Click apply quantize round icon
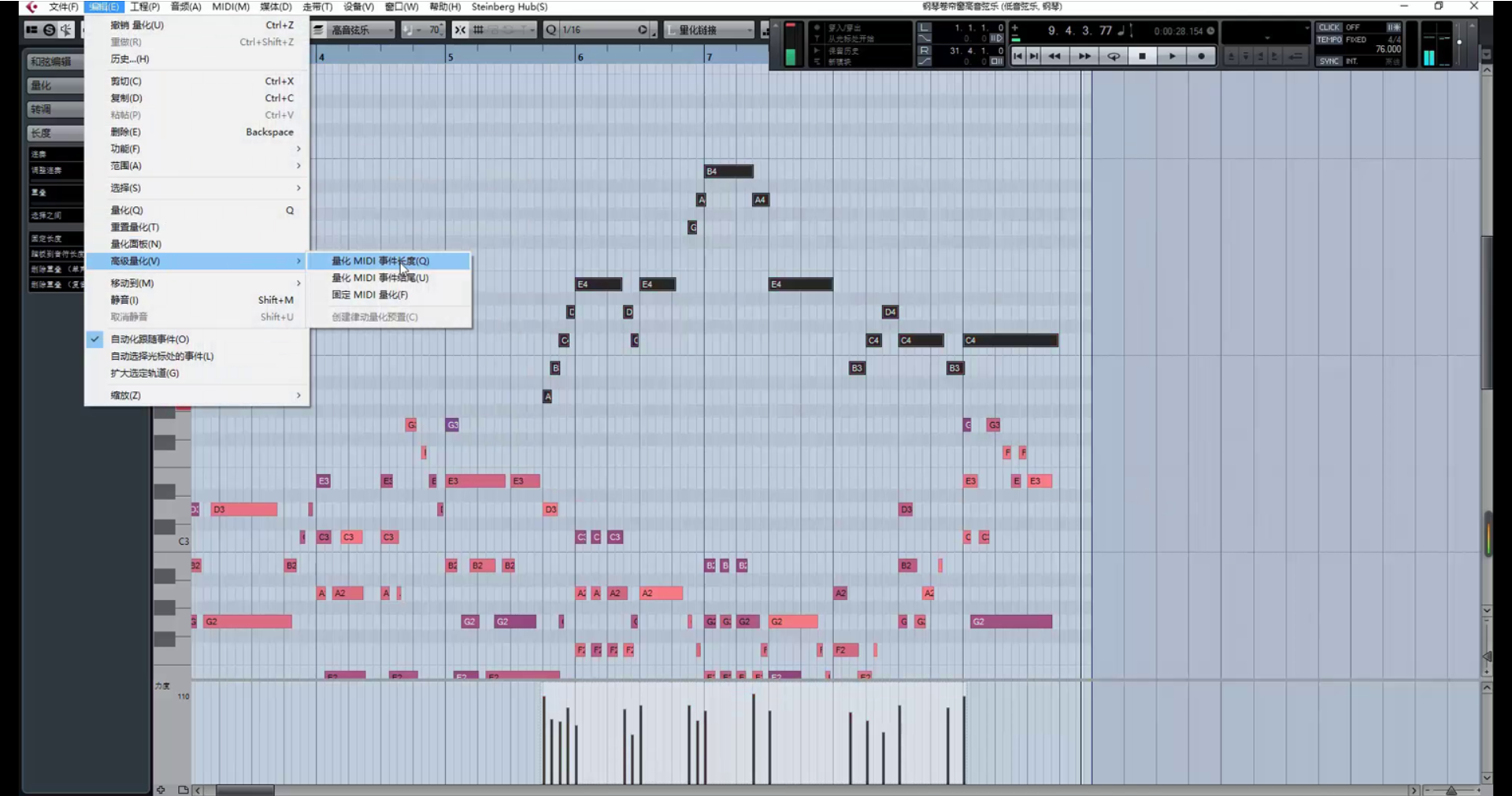Viewport: 1512px width, 796px height. (643, 30)
